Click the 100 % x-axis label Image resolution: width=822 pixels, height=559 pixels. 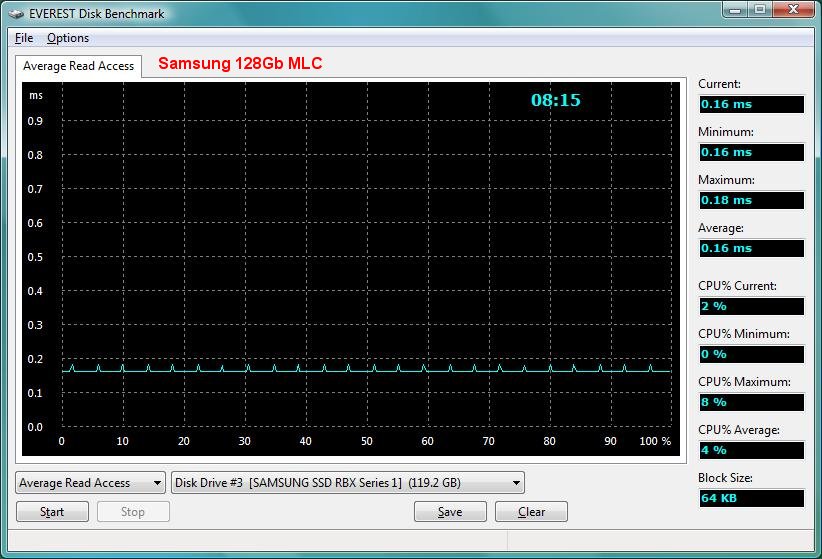tap(655, 441)
